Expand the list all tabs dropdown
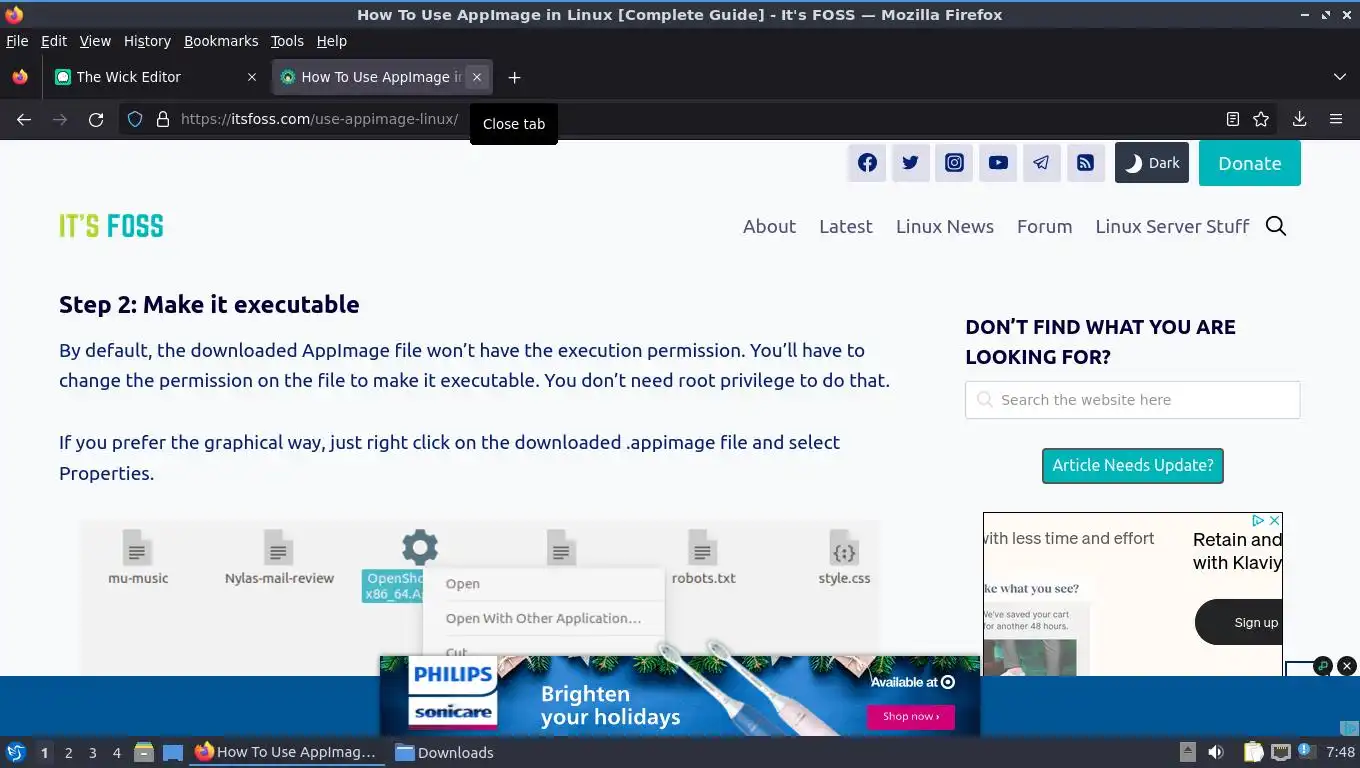 pos(1340,77)
